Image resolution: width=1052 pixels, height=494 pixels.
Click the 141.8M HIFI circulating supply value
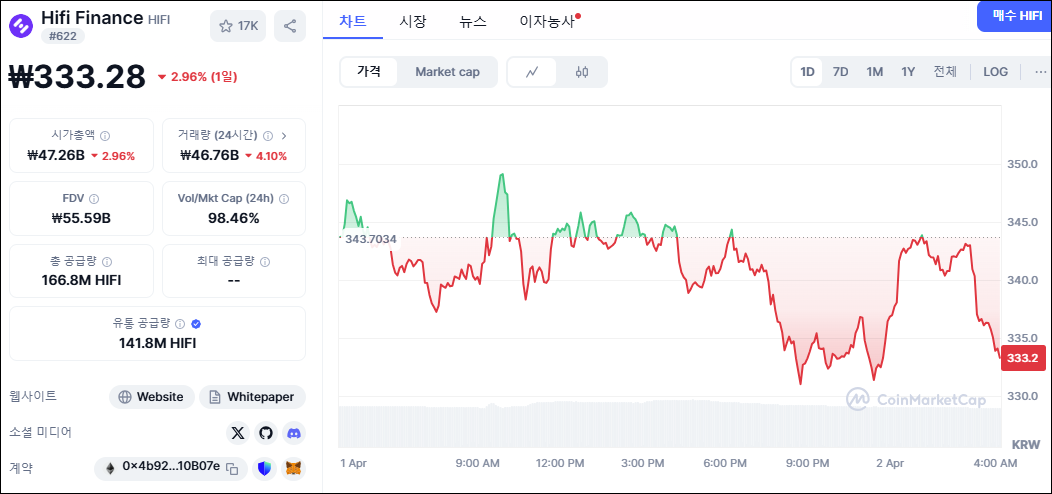(157, 343)
